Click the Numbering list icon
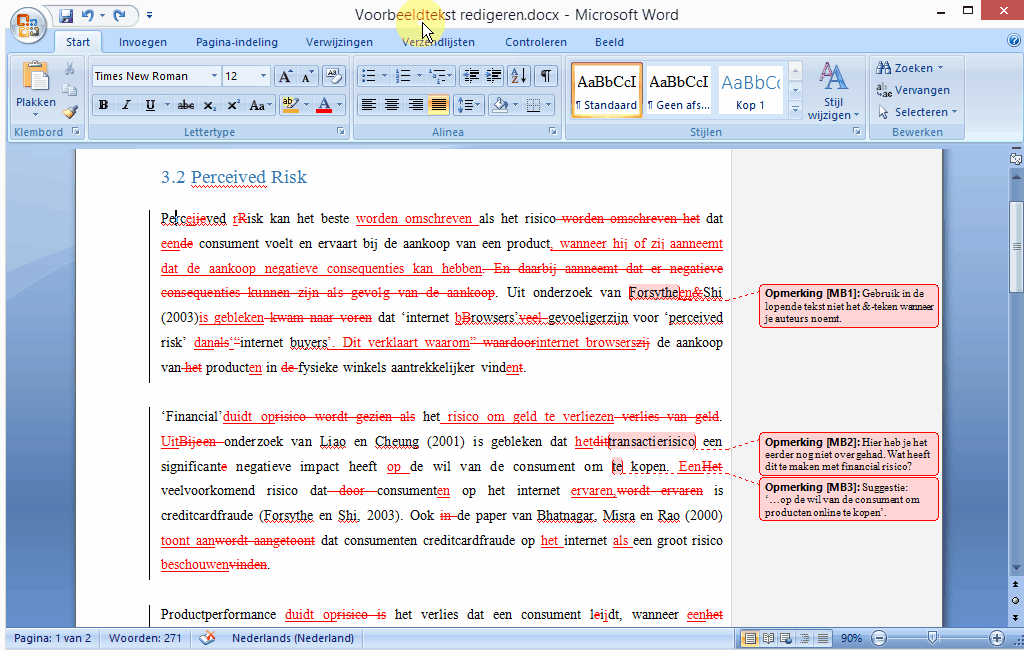Viewport: 1024px width, 650px height. coord(404,76)
